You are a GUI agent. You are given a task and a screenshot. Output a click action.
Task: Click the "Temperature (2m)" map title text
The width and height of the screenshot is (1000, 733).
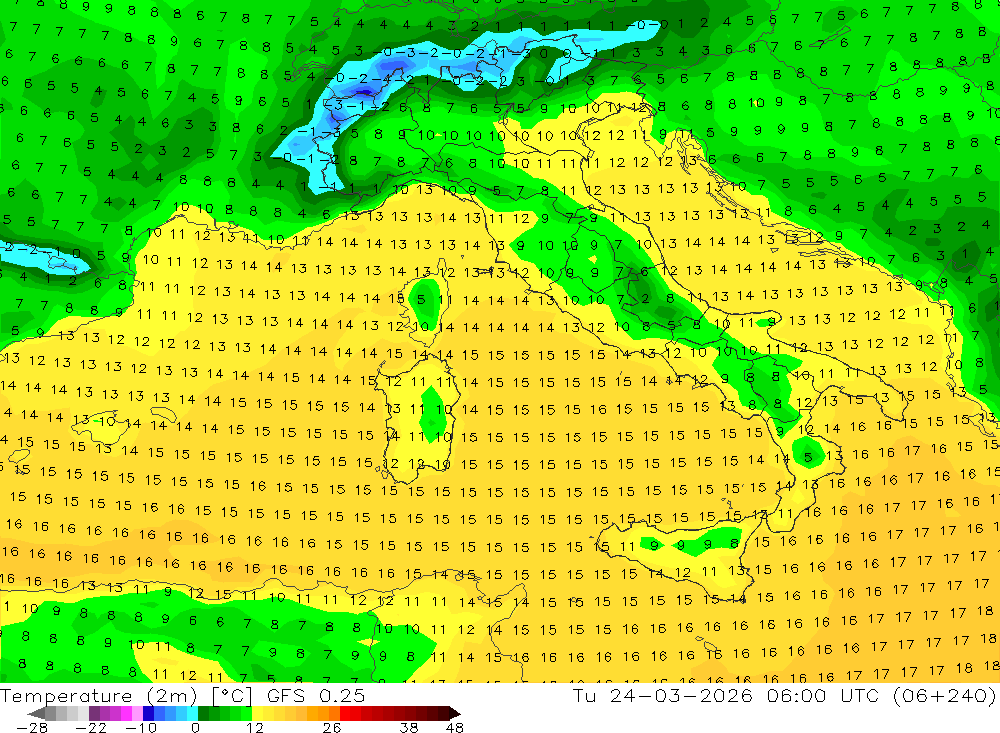tap(99, 696)
